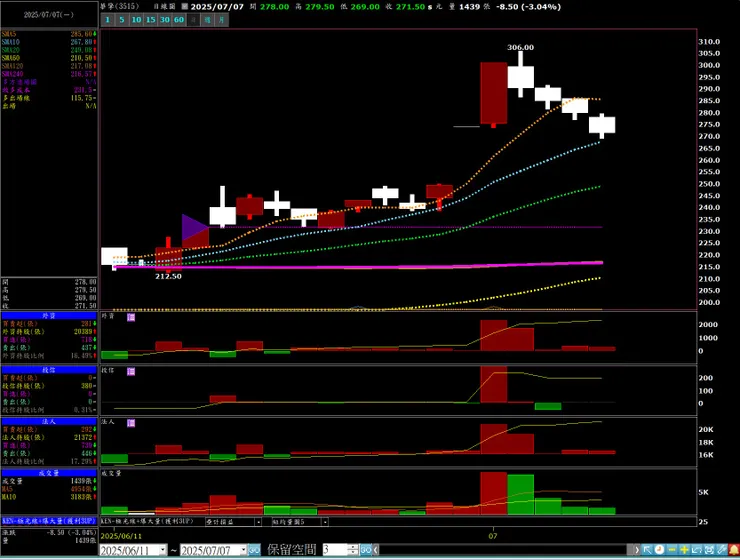
Task: Click the large red candlestick near 300
Action: coord(494,93)
